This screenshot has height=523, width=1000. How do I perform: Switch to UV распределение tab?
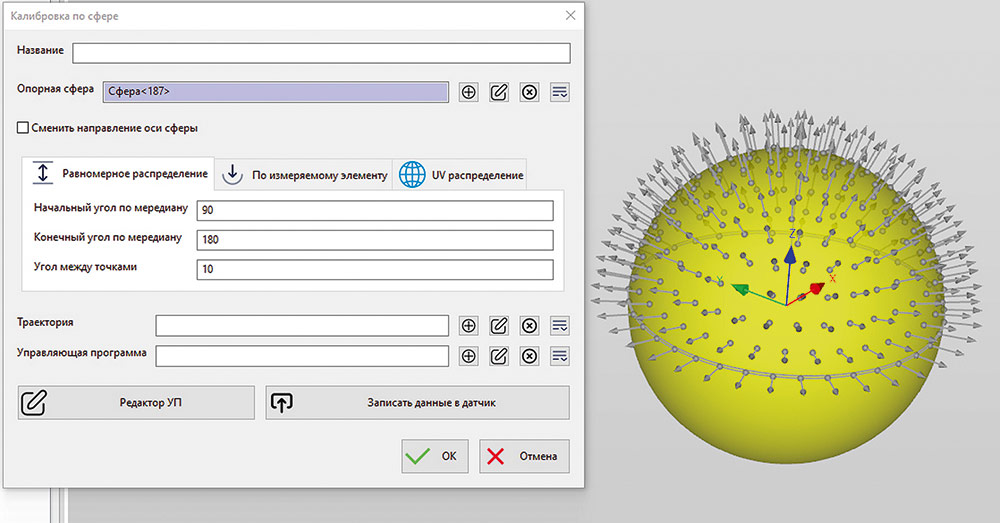460,175
